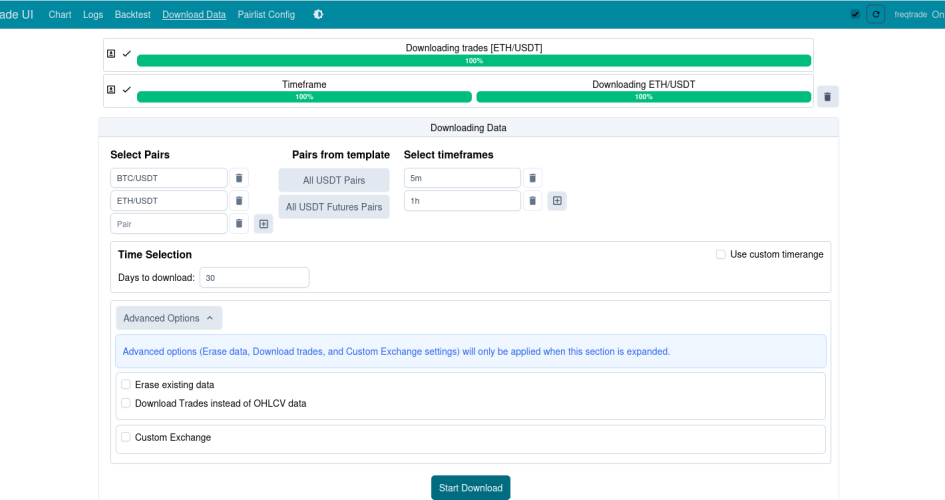Remove the ETH/USDT pair entry

pos(239,201)
